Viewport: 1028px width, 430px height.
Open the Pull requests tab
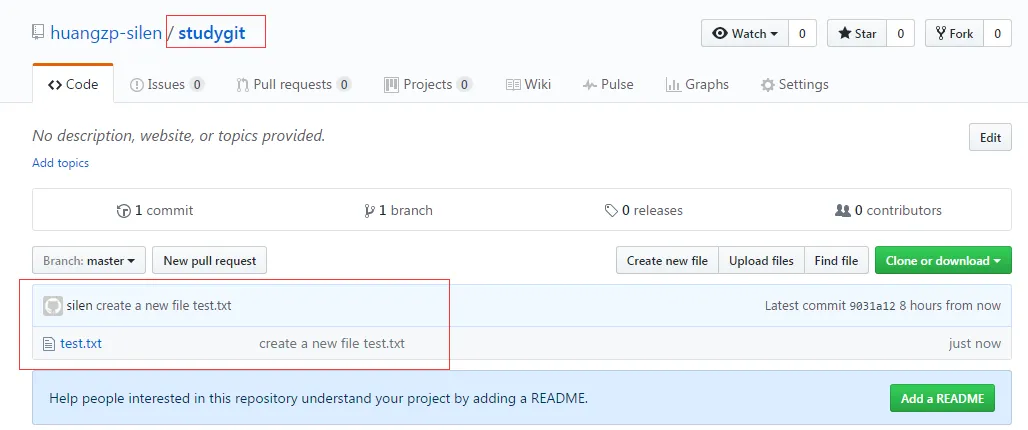tap(293, 85)
